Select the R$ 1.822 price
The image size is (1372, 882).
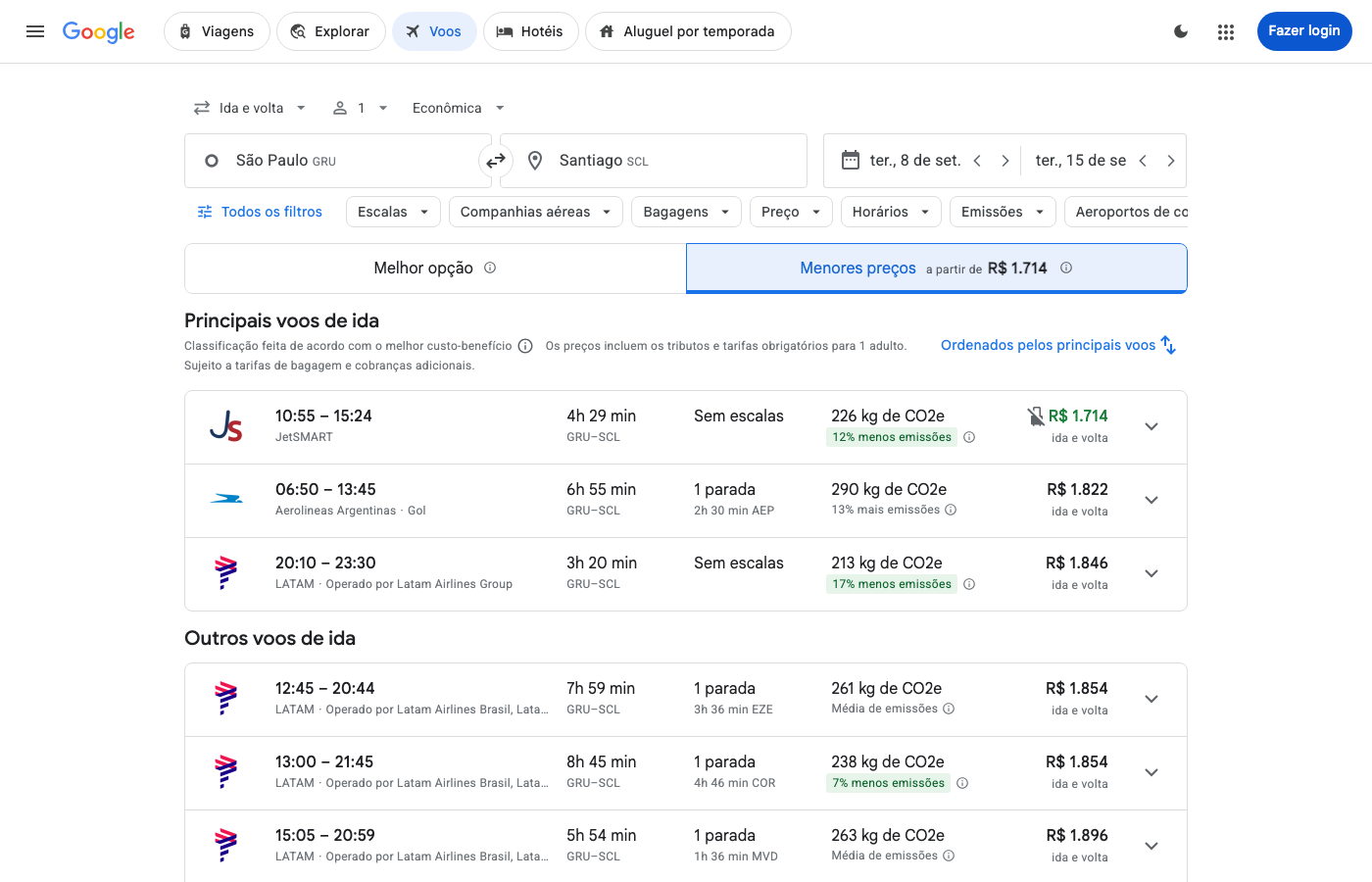pyautogui.click(x=1077, y=489)
